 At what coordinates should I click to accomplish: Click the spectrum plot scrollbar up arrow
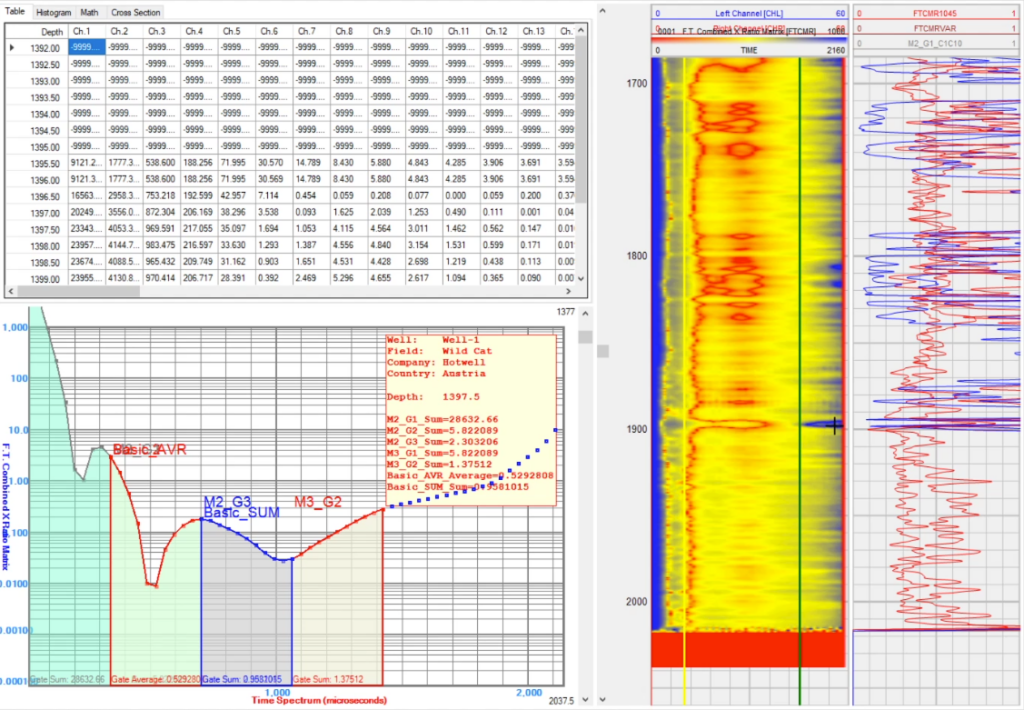click(x=585, y=314)
